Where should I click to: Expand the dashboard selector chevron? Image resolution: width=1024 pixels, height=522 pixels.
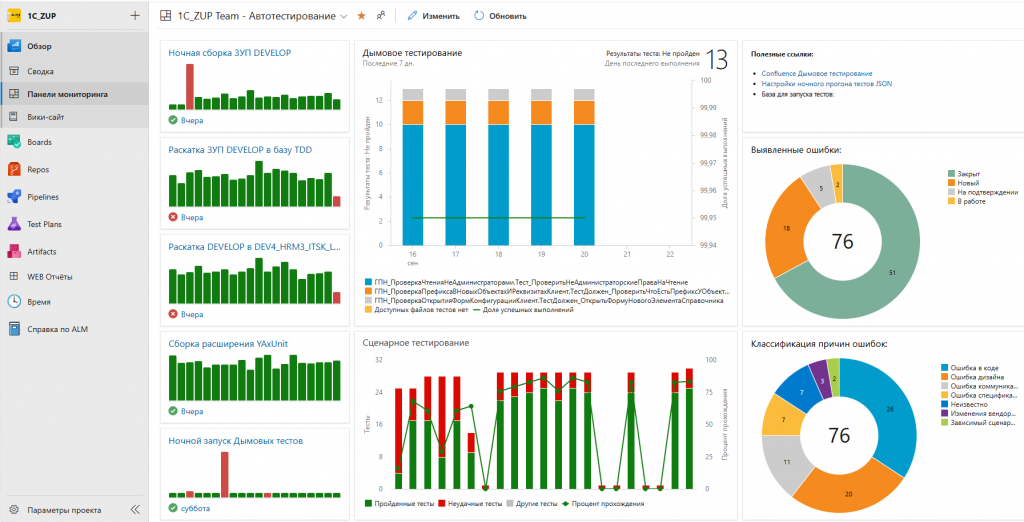click(x=344, y=16)
